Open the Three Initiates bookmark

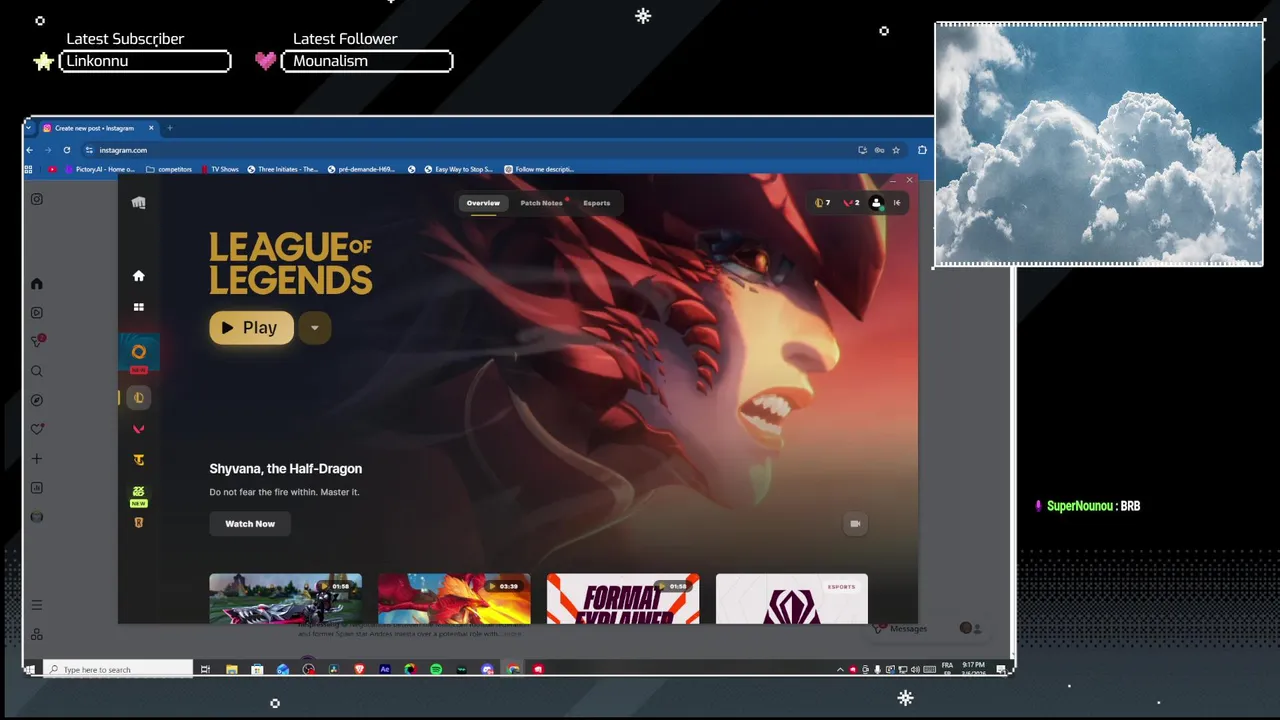tap(283, 169)
